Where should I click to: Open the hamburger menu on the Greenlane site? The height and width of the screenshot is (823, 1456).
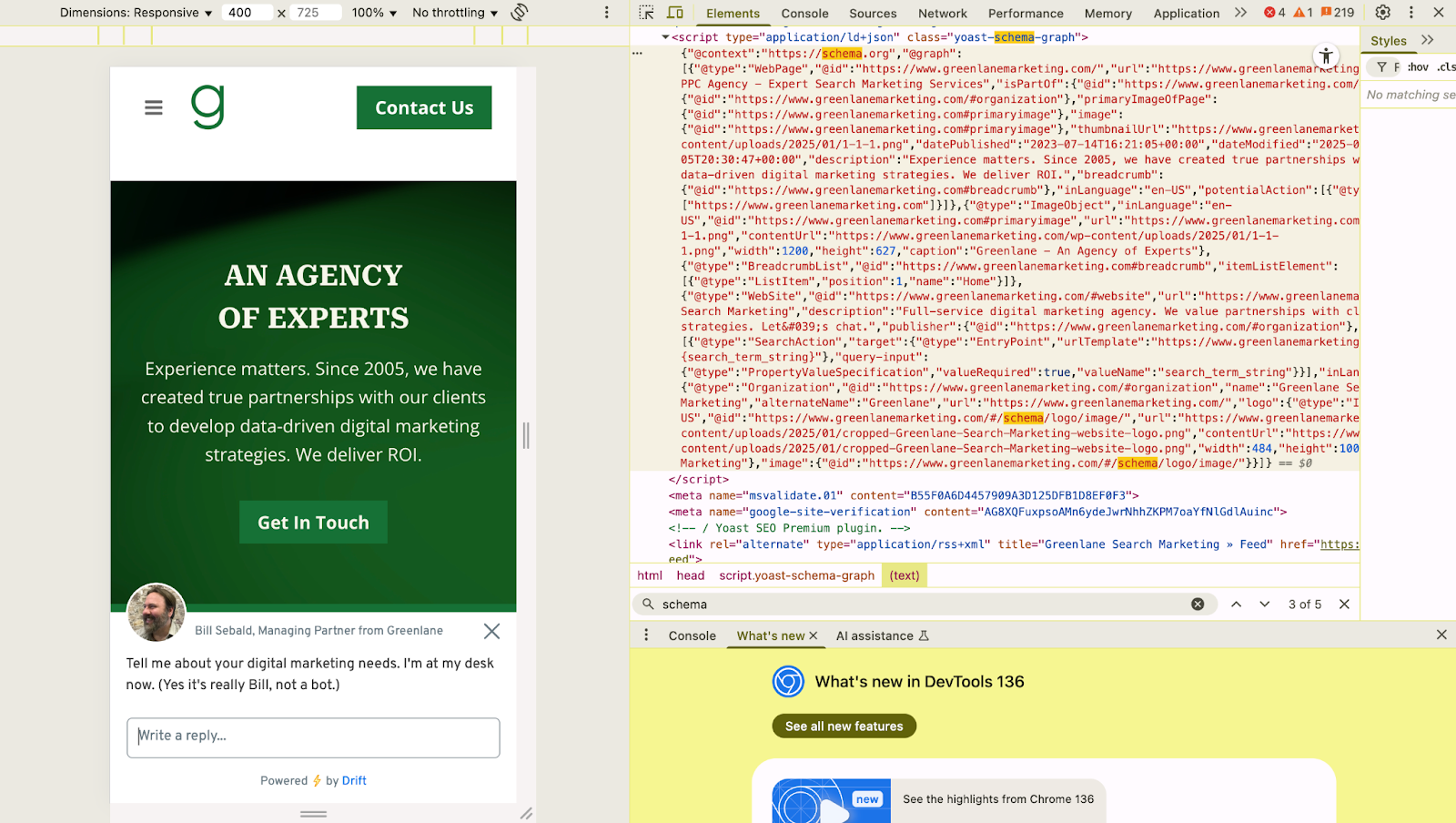point(154,107)
